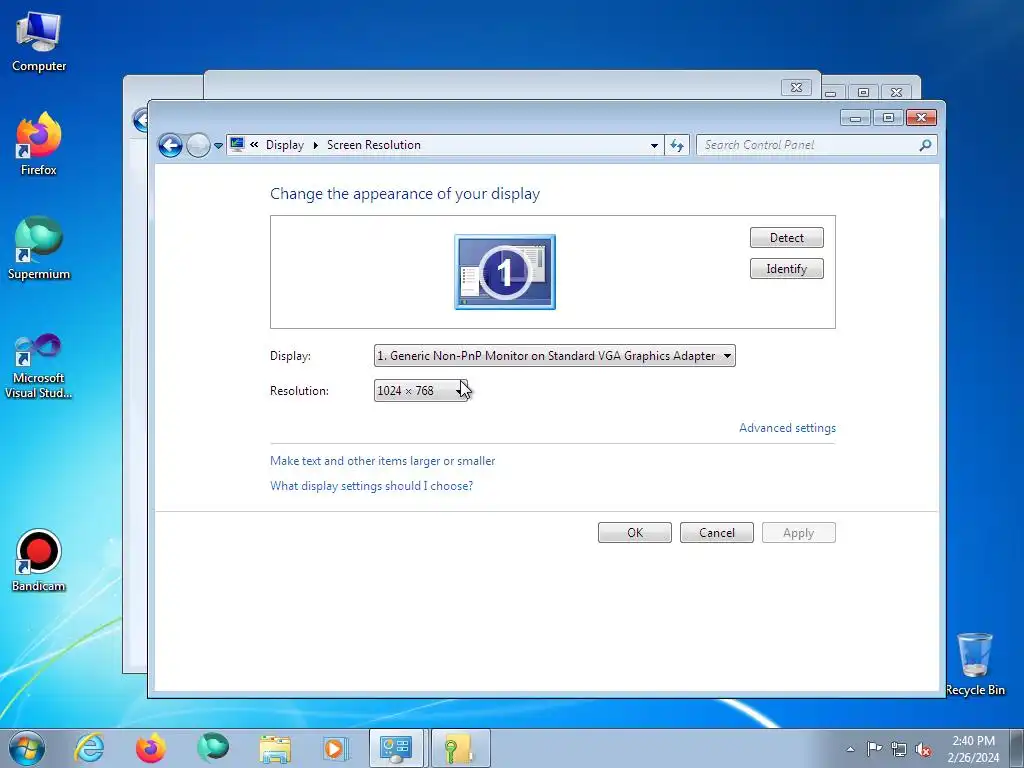Open the Computer desktop icon
The width and height of the screenshot is (1024, 768).
[39, 43]
